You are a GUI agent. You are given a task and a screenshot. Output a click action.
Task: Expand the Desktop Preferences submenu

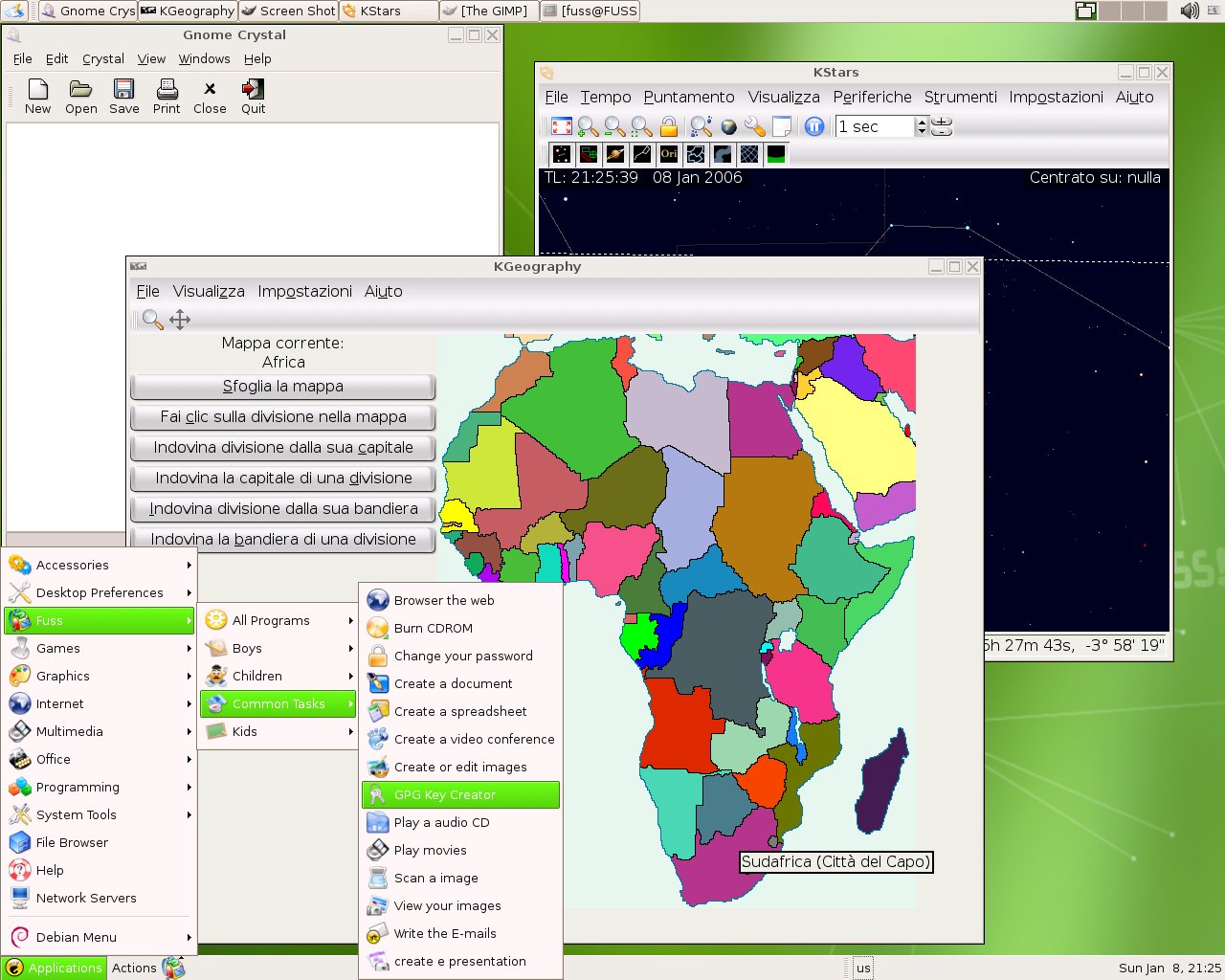(100, 592)
